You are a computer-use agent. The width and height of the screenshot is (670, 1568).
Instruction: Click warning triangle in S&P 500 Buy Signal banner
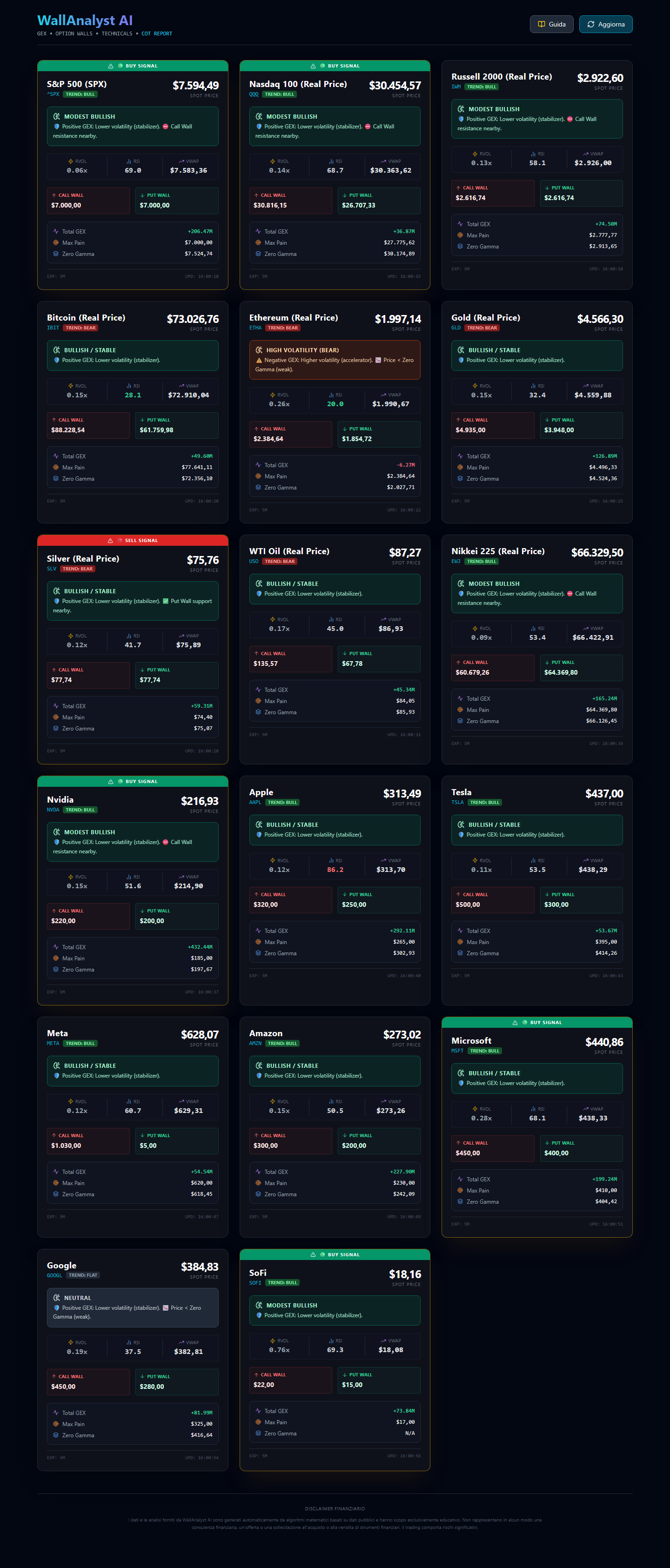pyautogui.click(x=111, y=66)
